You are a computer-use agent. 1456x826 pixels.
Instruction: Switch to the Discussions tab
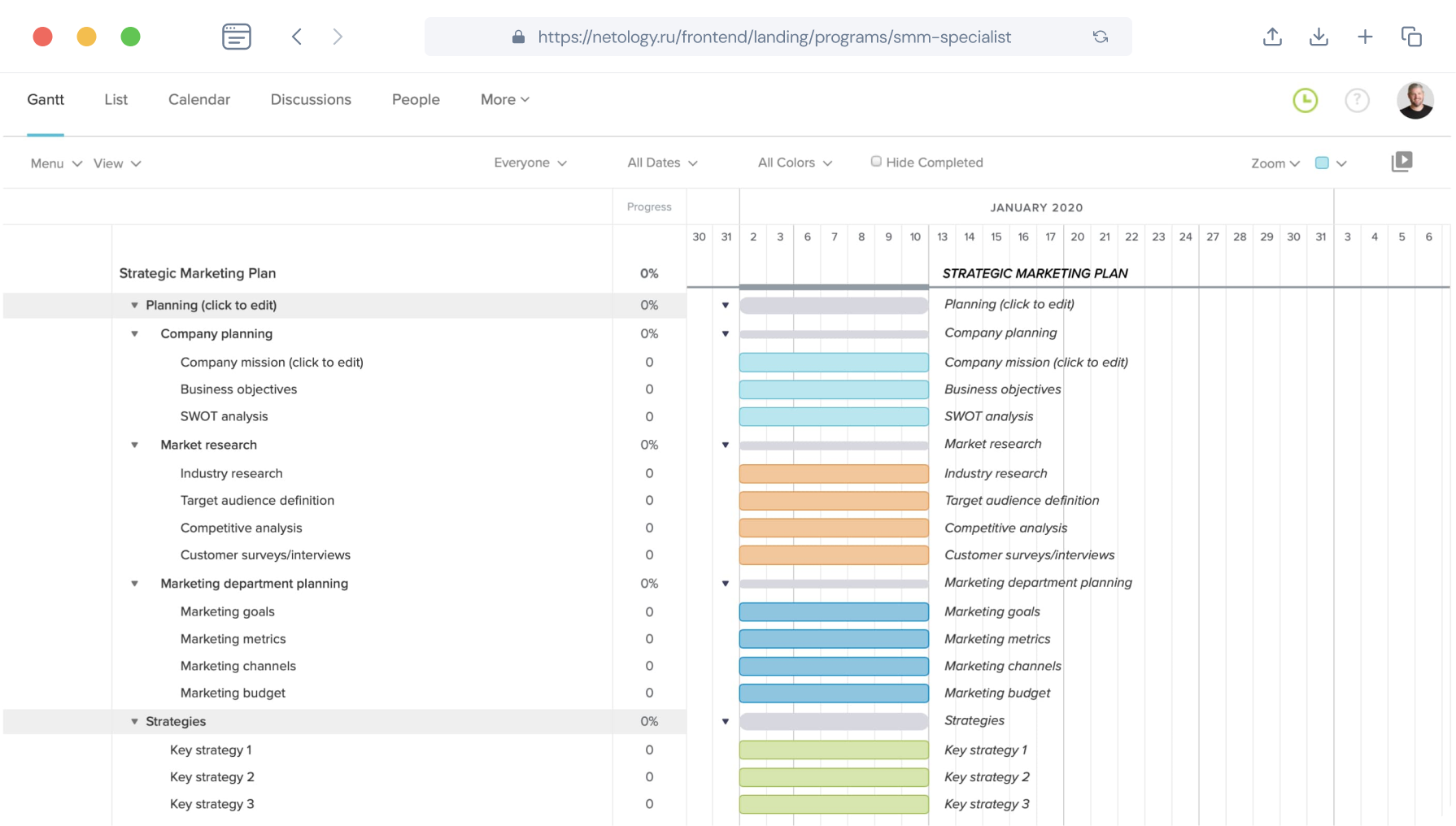[311, 99]
